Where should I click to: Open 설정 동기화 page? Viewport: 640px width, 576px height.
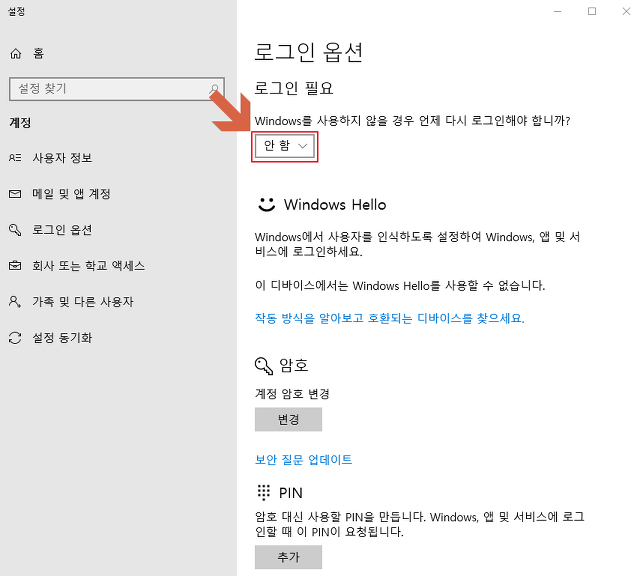click(x=62, y=338)
